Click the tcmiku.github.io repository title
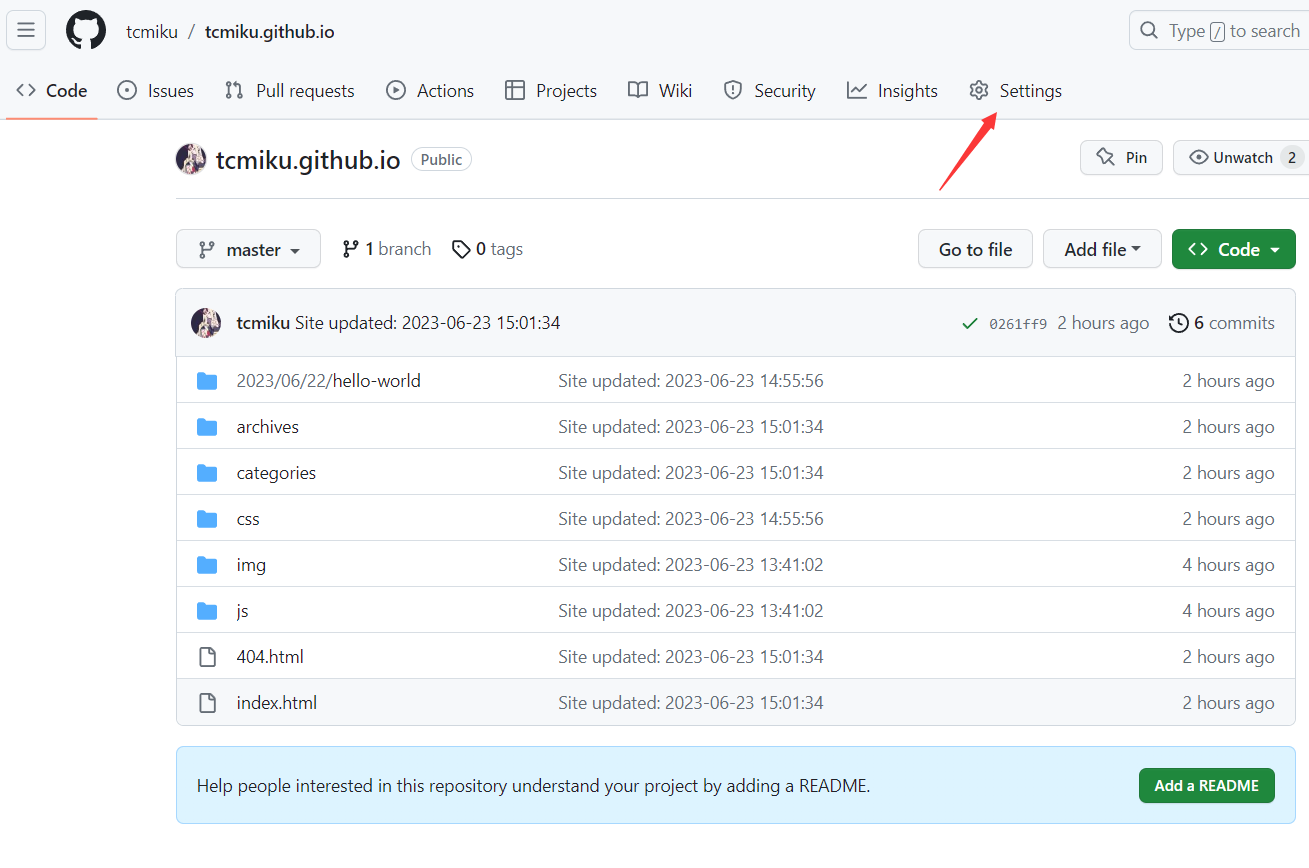Viewport: 1309px width, 868px height. pyautogui.click(x=308, y=159)
